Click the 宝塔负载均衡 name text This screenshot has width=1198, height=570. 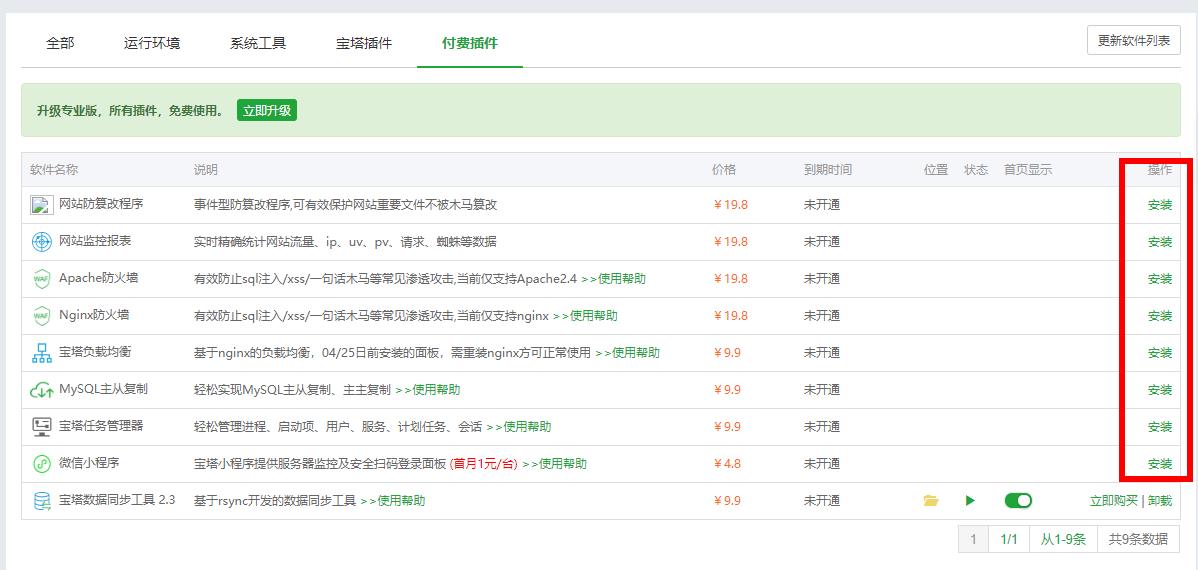pyautogui.click(x=95, y=352)
